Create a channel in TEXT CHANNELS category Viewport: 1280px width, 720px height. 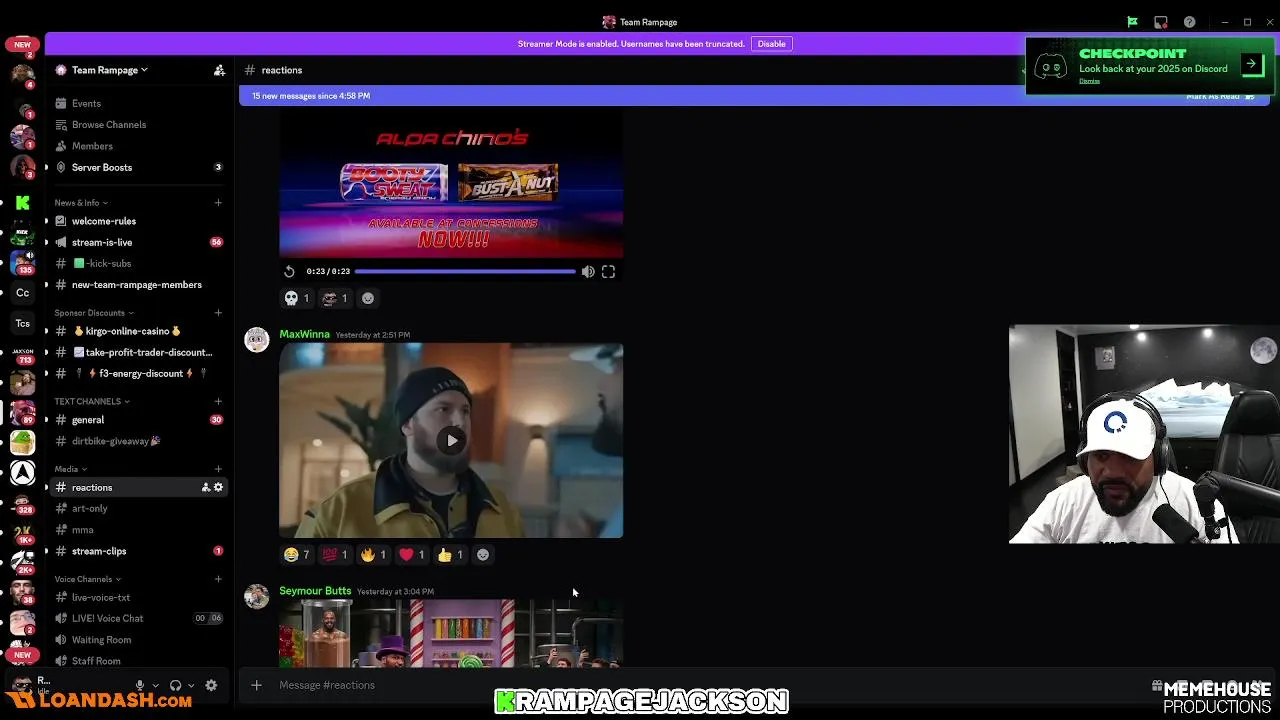pos(218,401)
